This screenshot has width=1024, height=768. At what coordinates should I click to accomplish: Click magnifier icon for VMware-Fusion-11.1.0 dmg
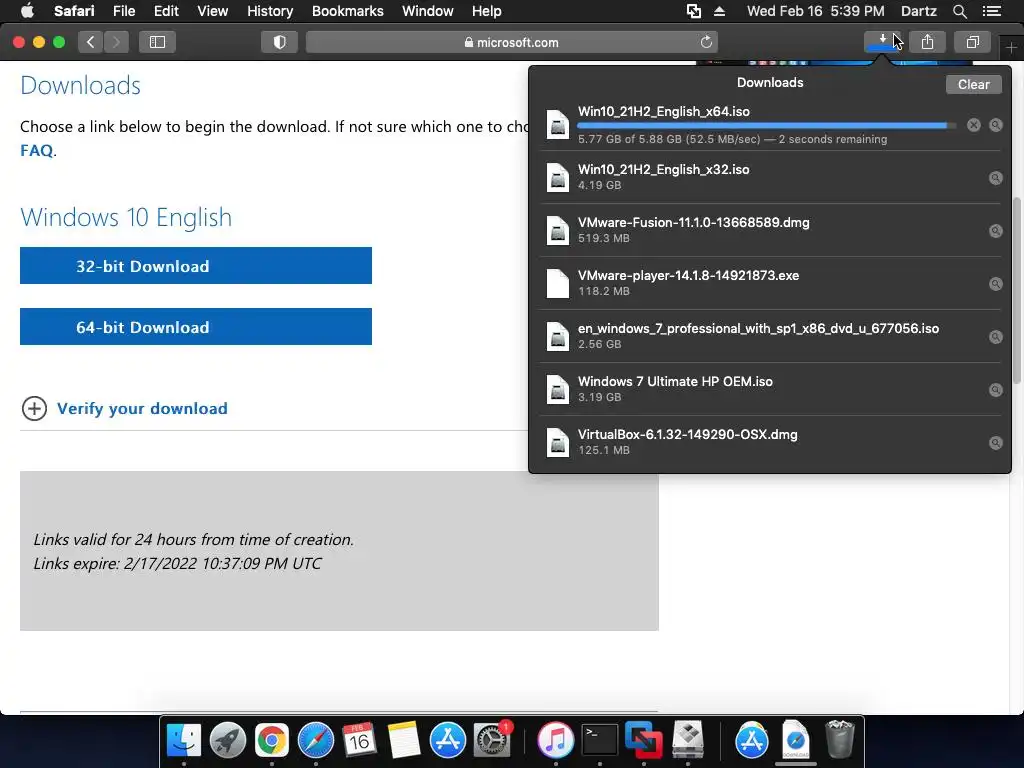pos(995,231)
